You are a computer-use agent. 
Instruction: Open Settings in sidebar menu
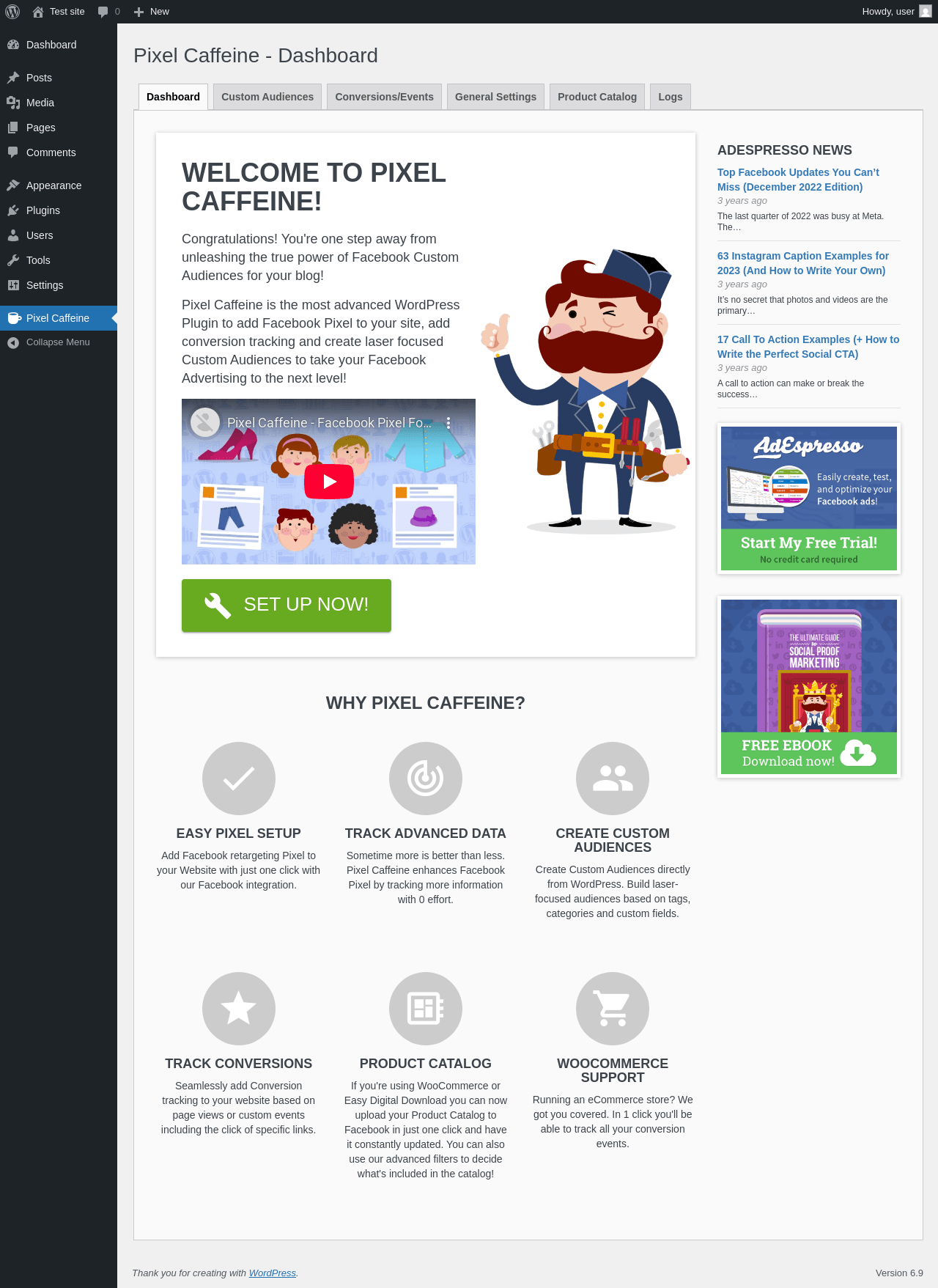pos(59,285)
